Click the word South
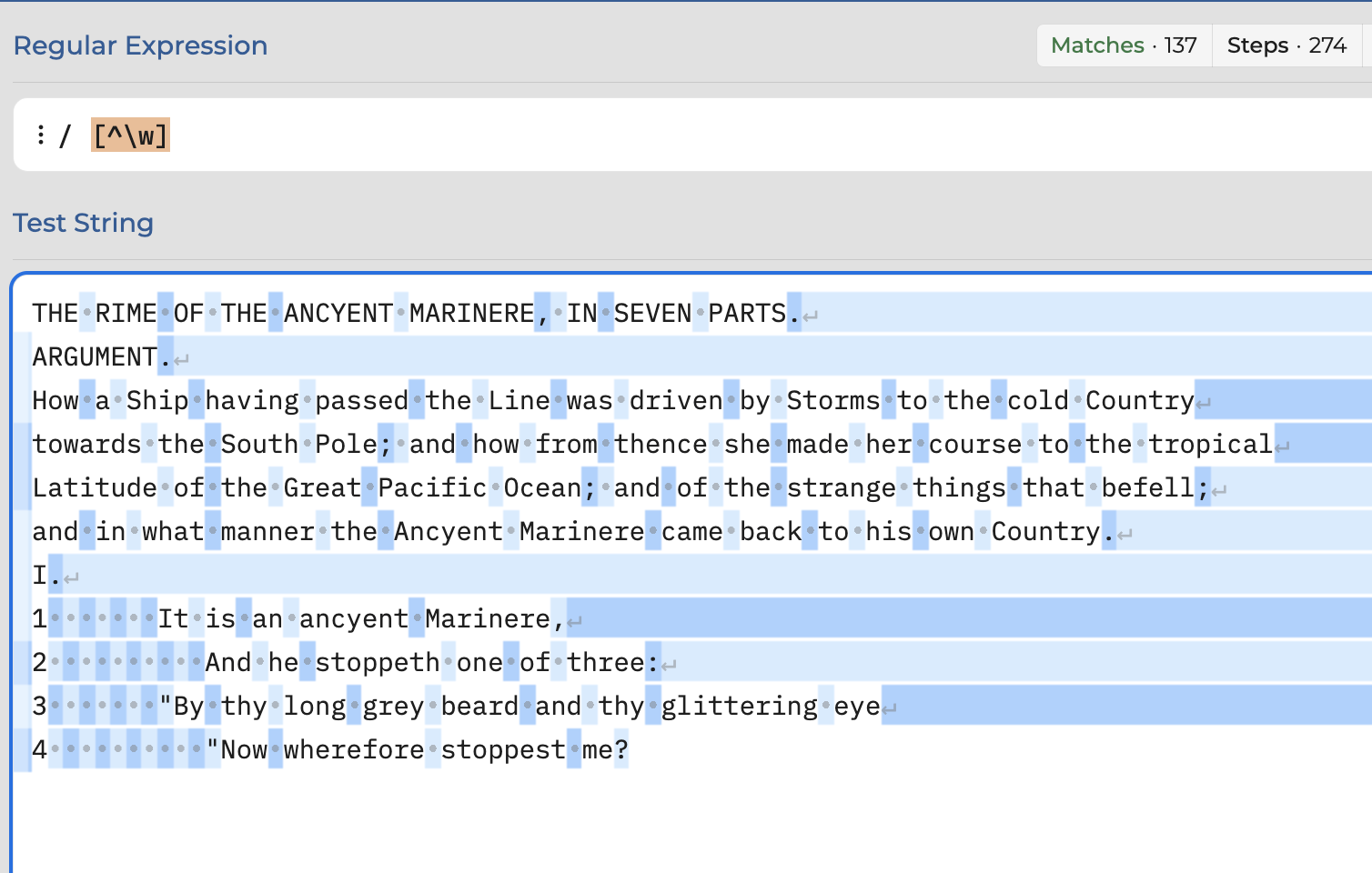The height and width of the screenshot is (873, 1372). click(x=259, y=445)
